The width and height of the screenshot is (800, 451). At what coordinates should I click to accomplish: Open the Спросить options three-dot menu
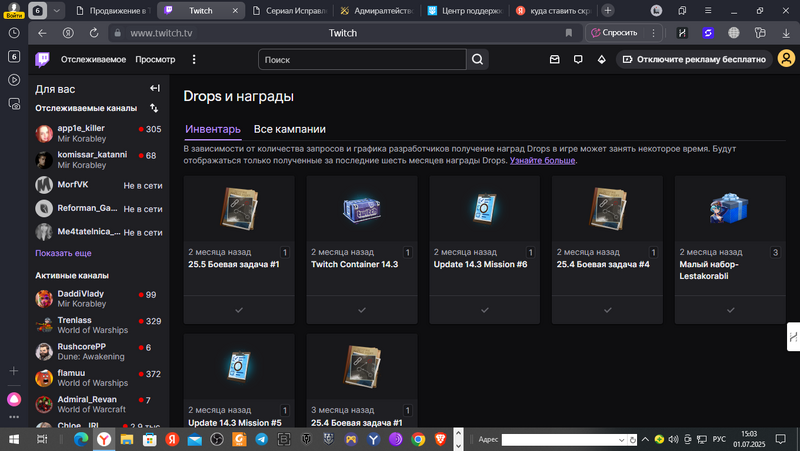click(653, 33)
